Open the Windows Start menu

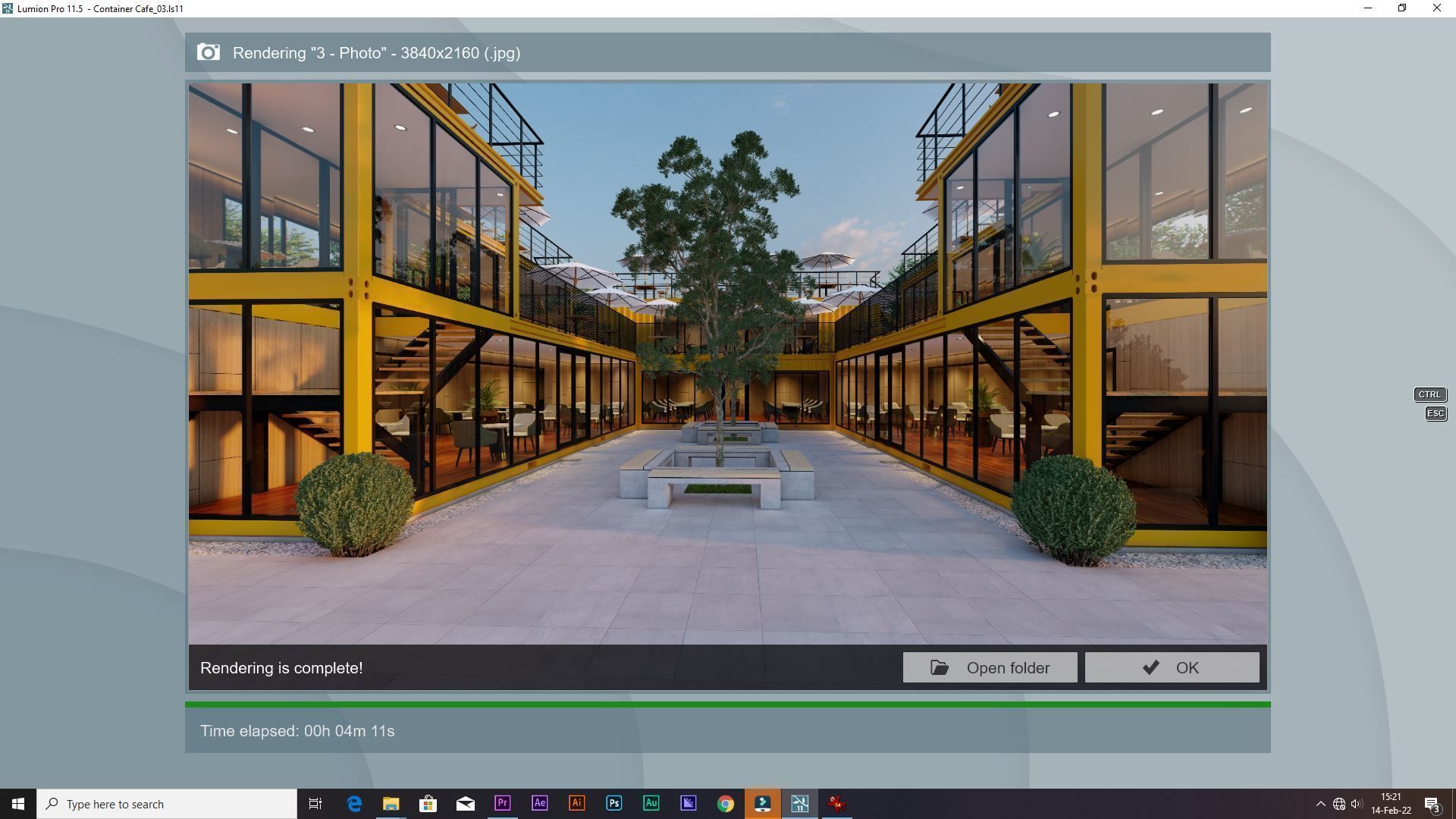18,804
